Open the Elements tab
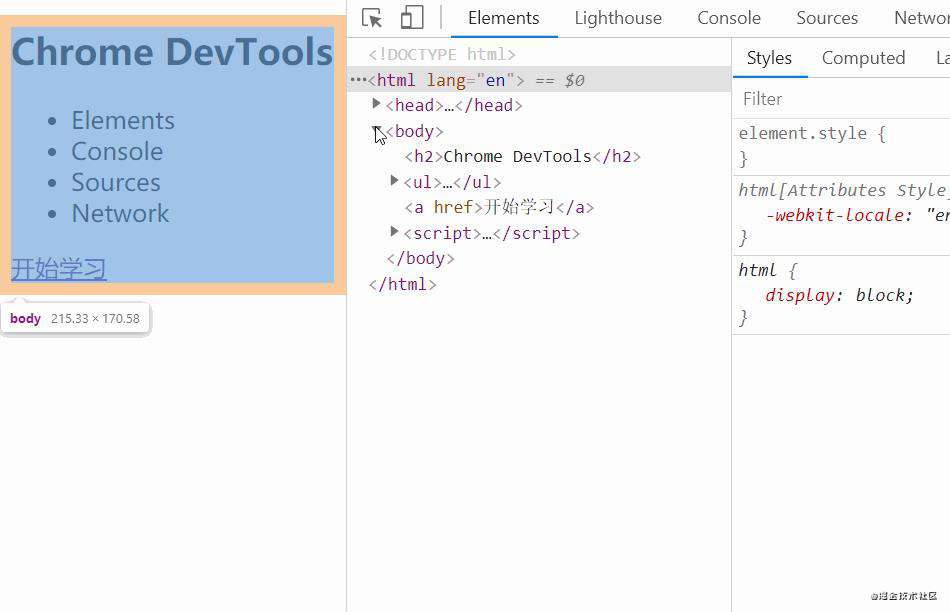950x612 pixels. pyautogui.click(x=503, y=18)
